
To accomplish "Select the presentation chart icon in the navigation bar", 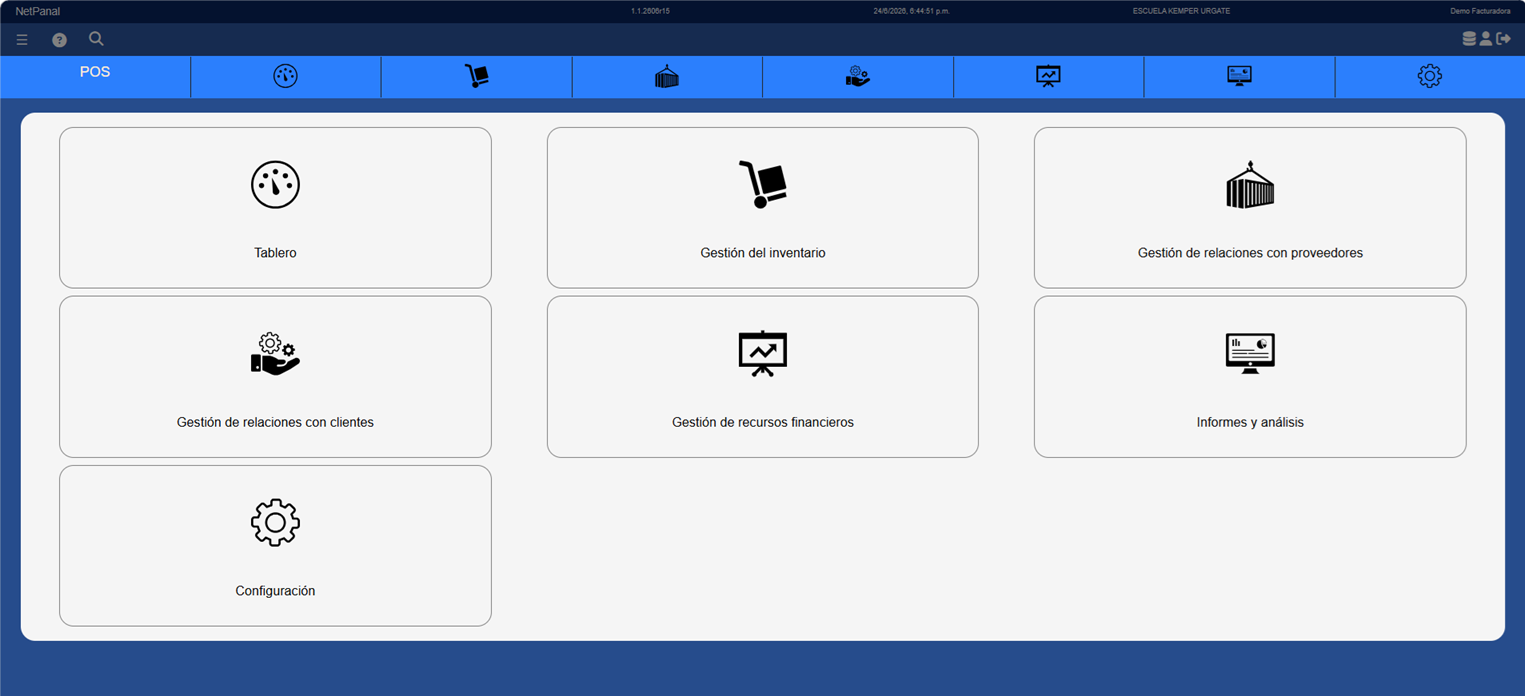I will point(1048,76).
